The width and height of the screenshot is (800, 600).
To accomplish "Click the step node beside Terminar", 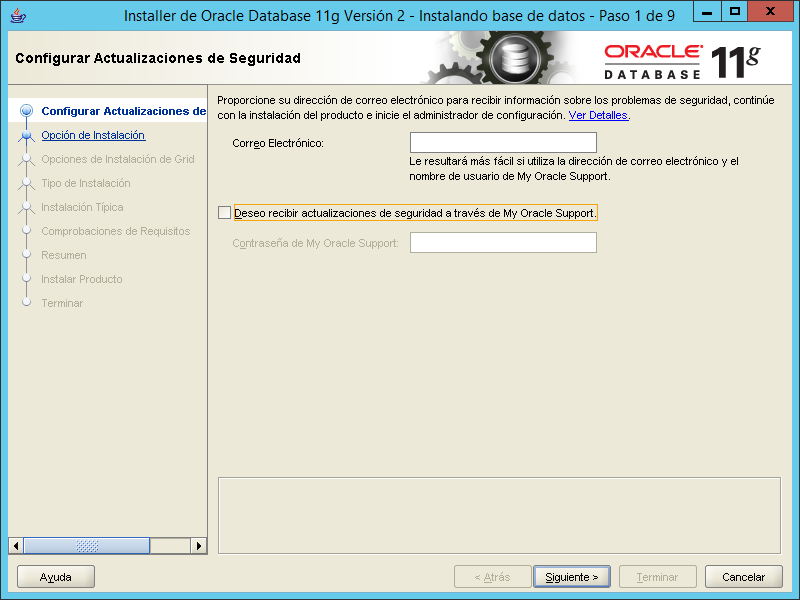I will click(29, 303).
